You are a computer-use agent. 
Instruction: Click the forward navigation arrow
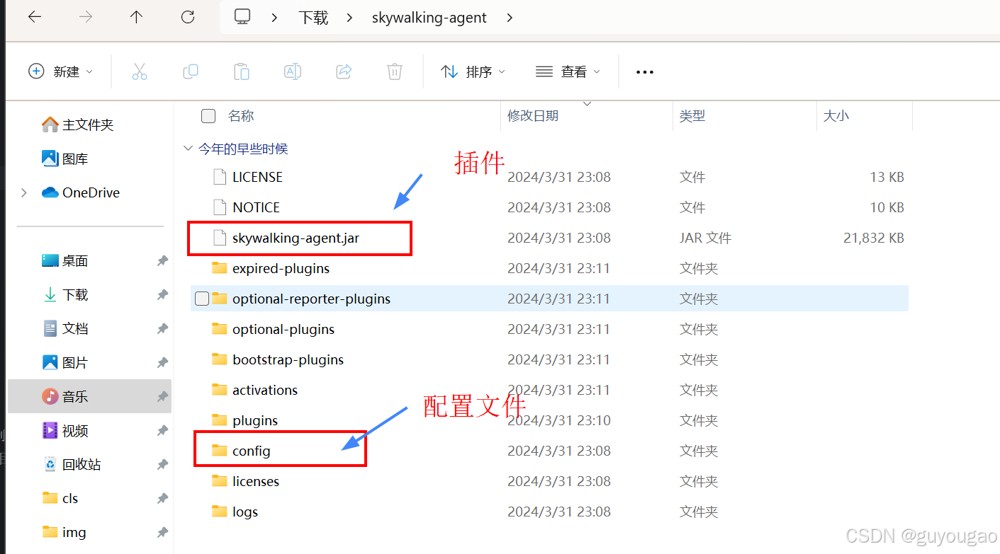pyautogui.click(x=85, y=17)
